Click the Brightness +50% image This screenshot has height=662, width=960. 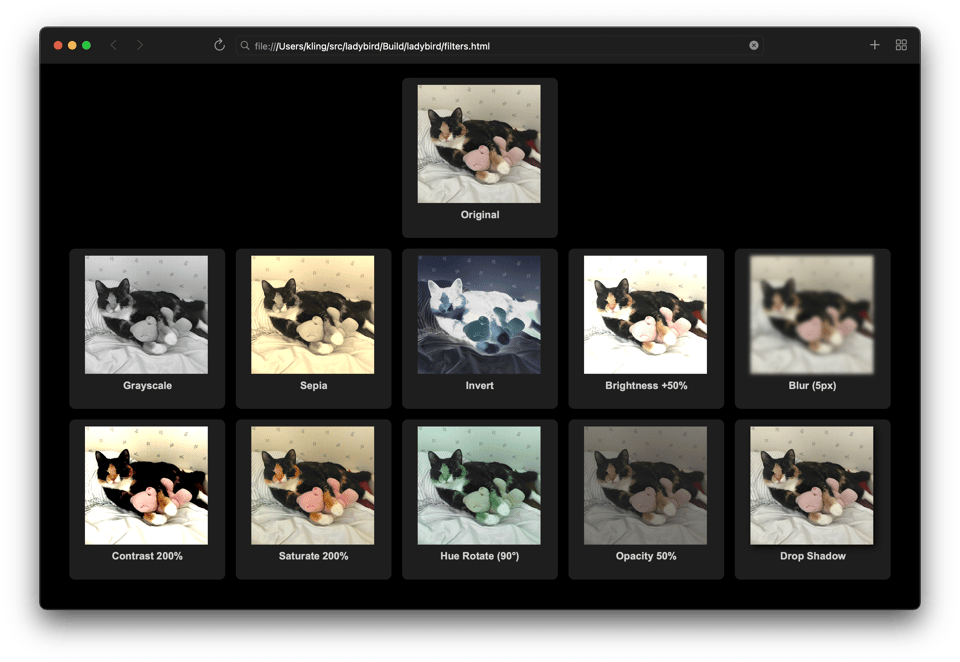(x=646, y=314)
